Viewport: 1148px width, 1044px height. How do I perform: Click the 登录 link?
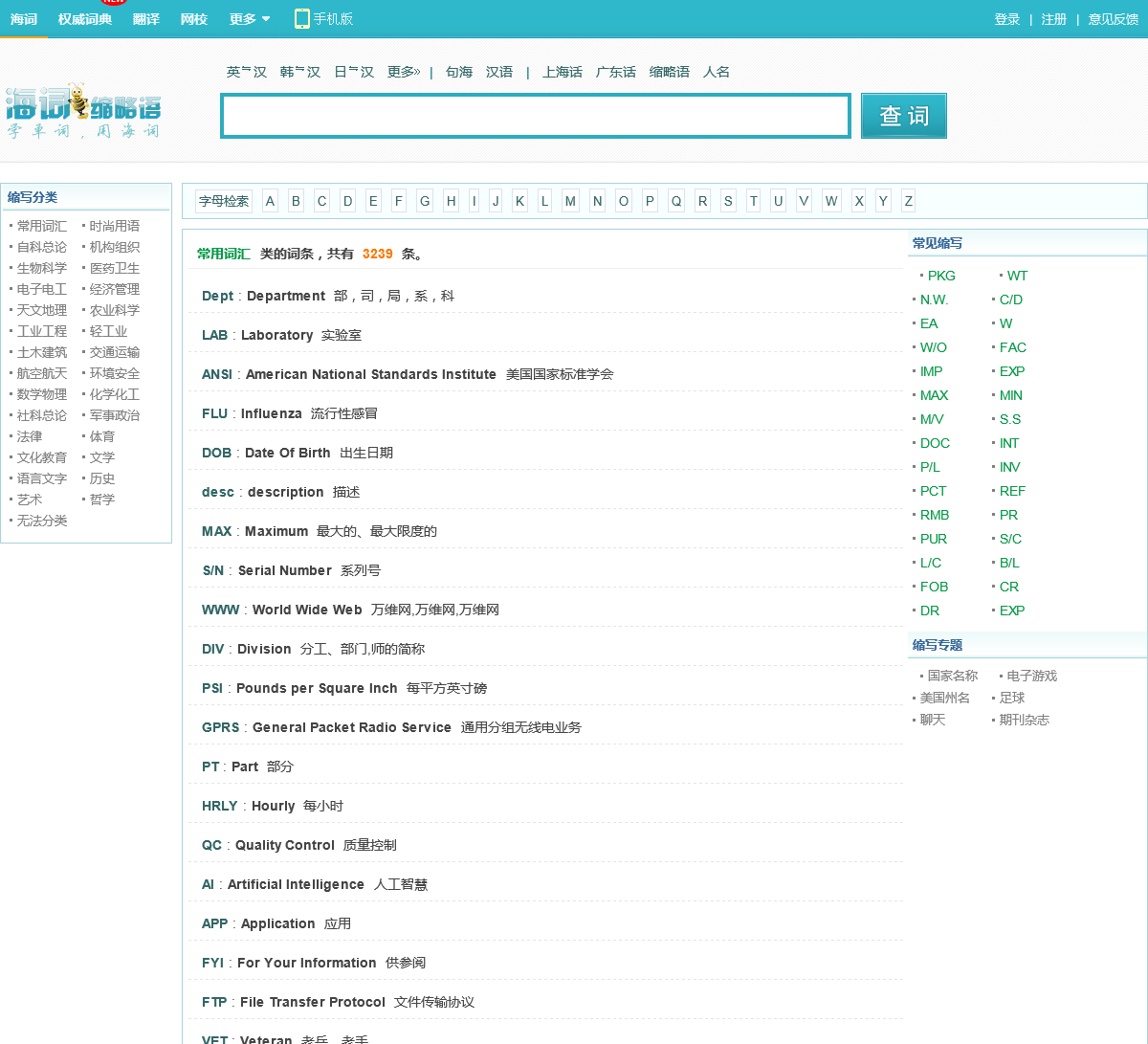coord(1007,19)
